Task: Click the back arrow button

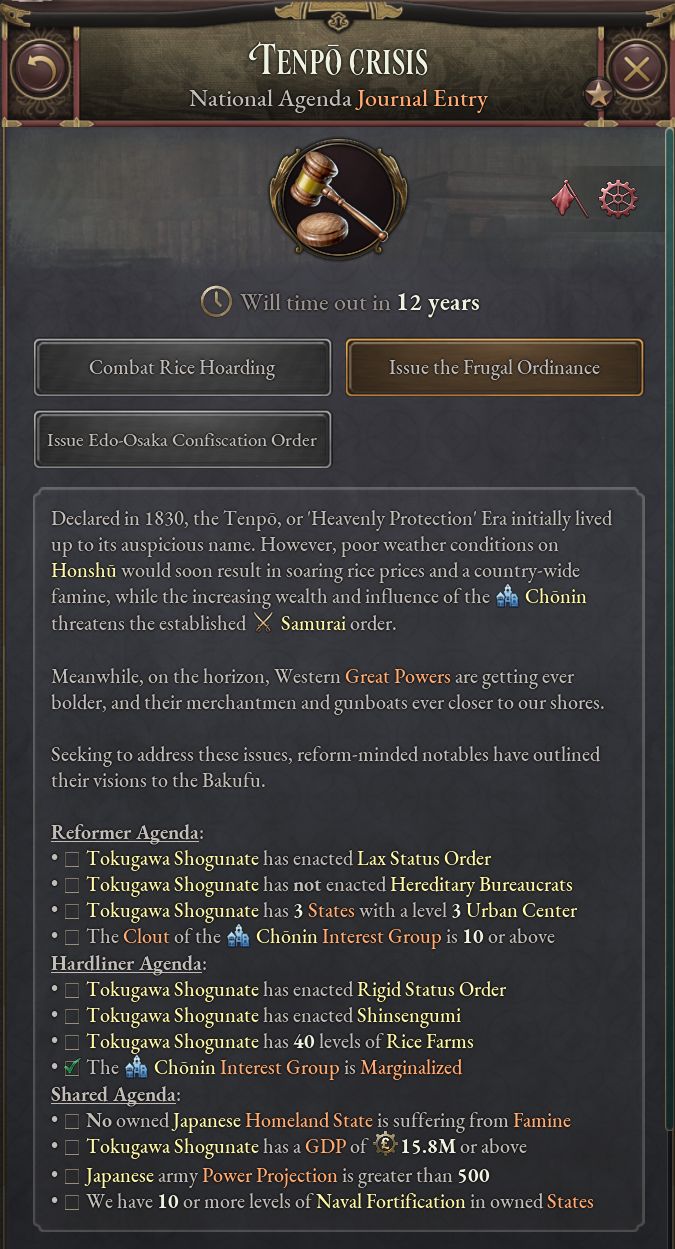Action: [40, 69]
